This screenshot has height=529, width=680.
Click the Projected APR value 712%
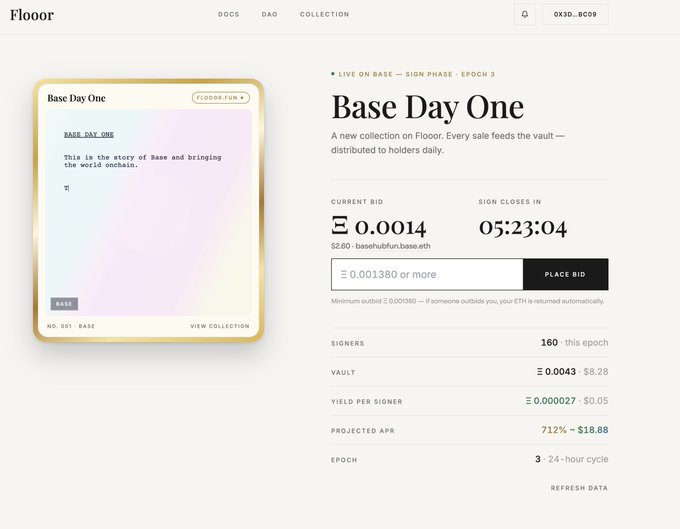click(554, 430)
